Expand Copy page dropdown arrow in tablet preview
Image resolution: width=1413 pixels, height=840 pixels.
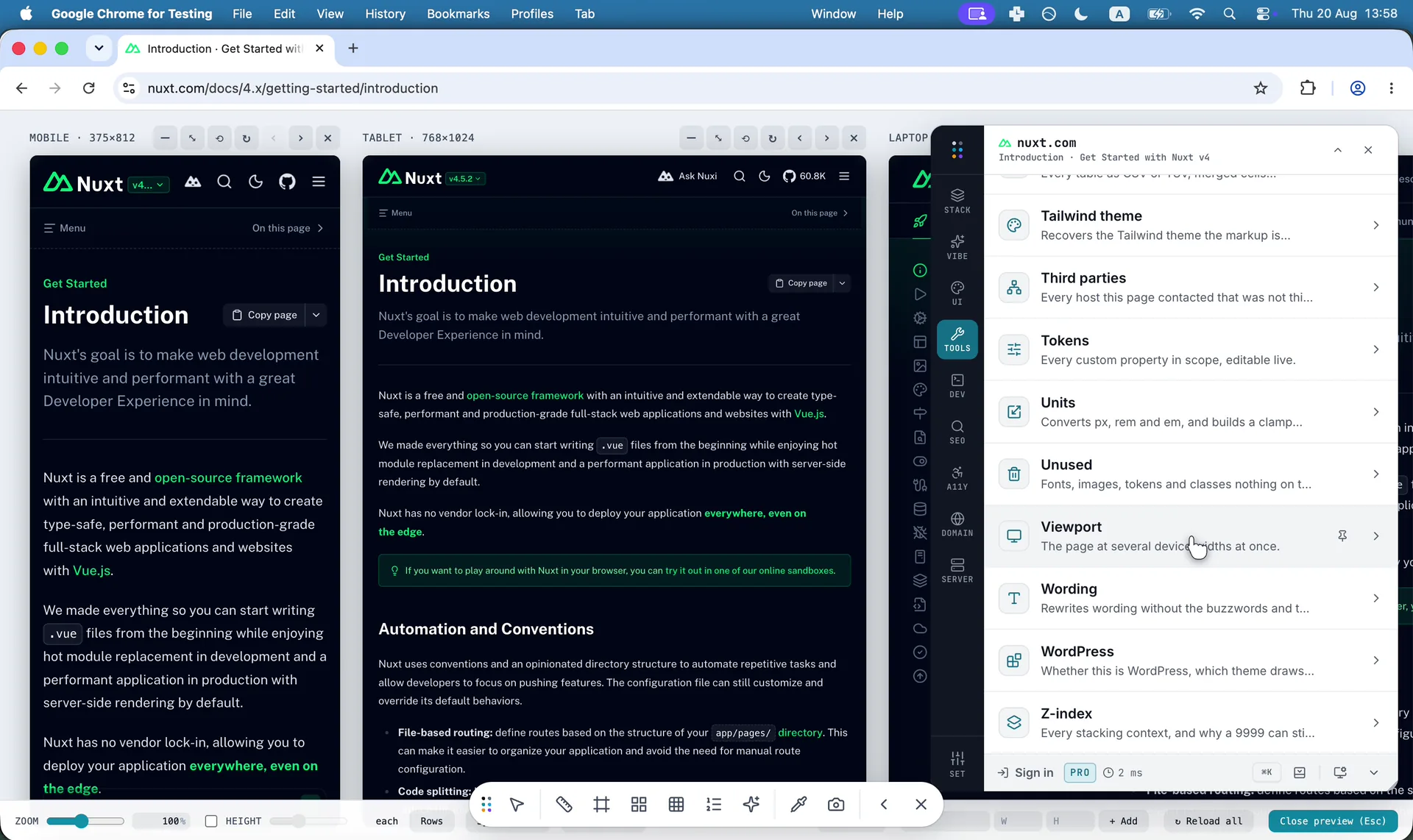click(x=843, y=283)
